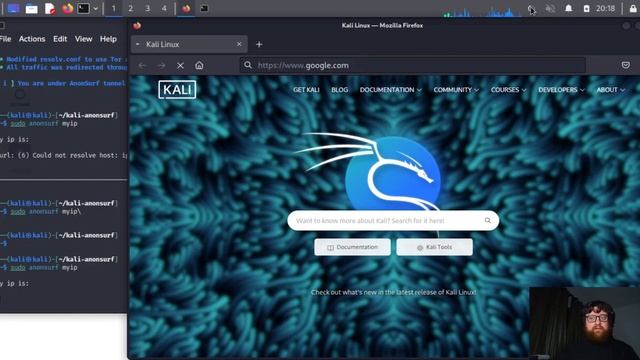
Task: Launch the text editor icon in panel
Action: pos(50,9)
